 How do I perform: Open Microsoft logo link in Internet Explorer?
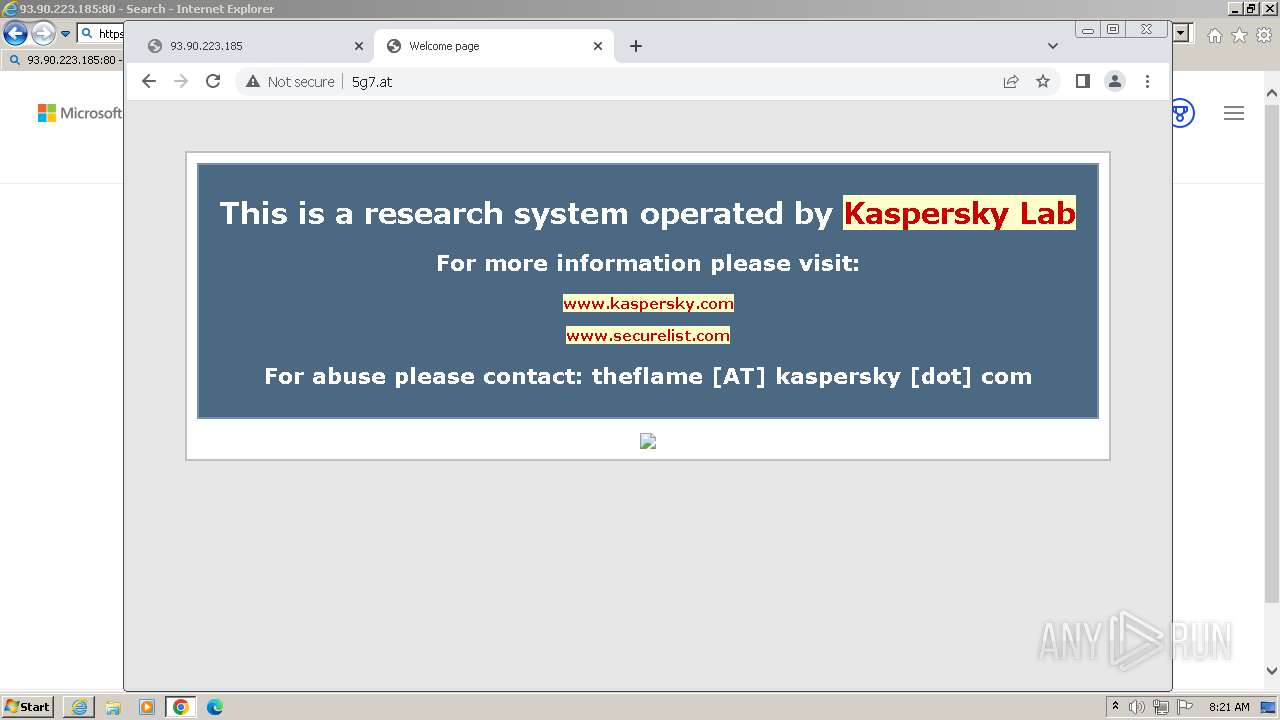[x=80, y=113]
